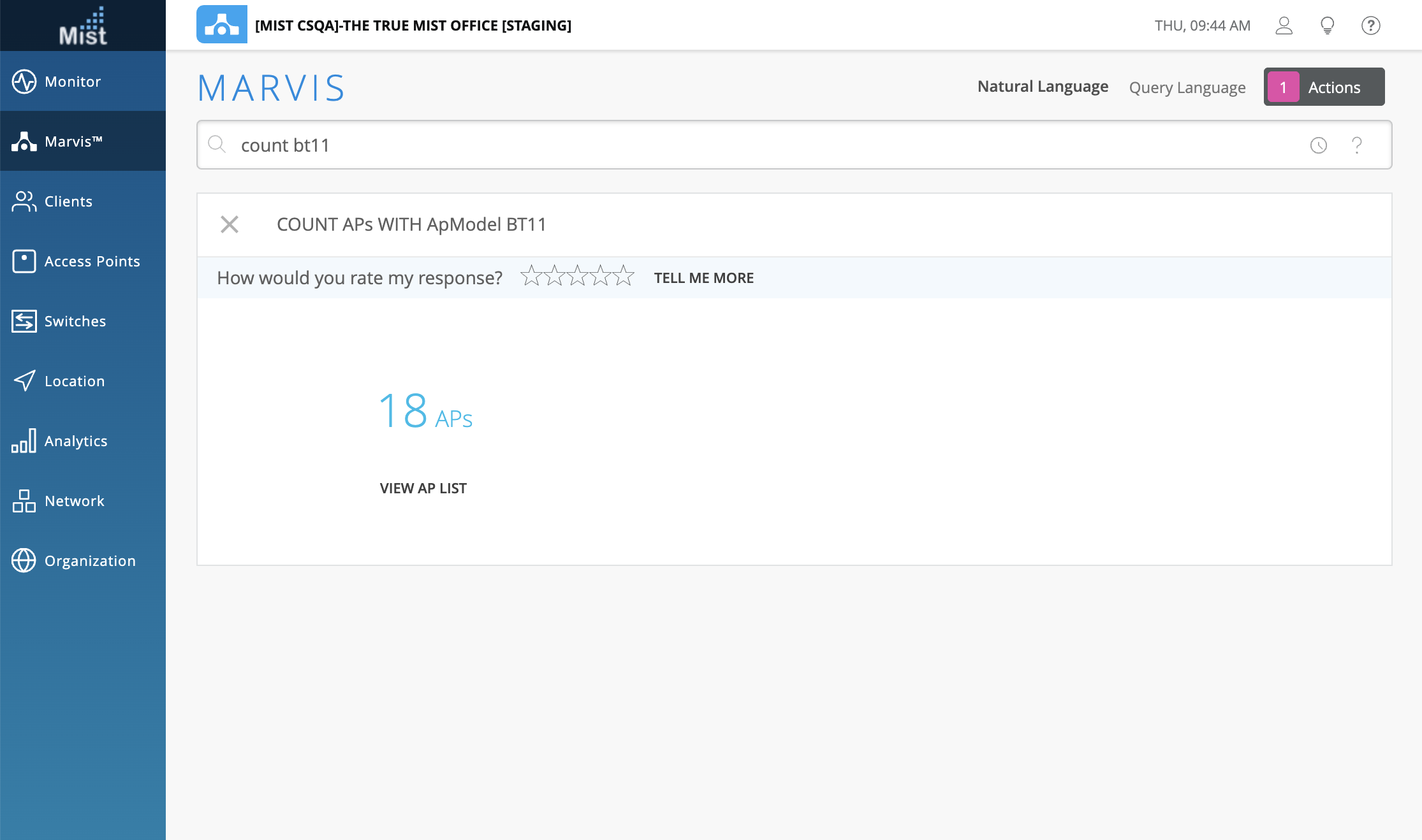The height and width of the screenshot is (840, 1422).
Task: Click the Mist site icon beside the site name
Action: [221, 25]
